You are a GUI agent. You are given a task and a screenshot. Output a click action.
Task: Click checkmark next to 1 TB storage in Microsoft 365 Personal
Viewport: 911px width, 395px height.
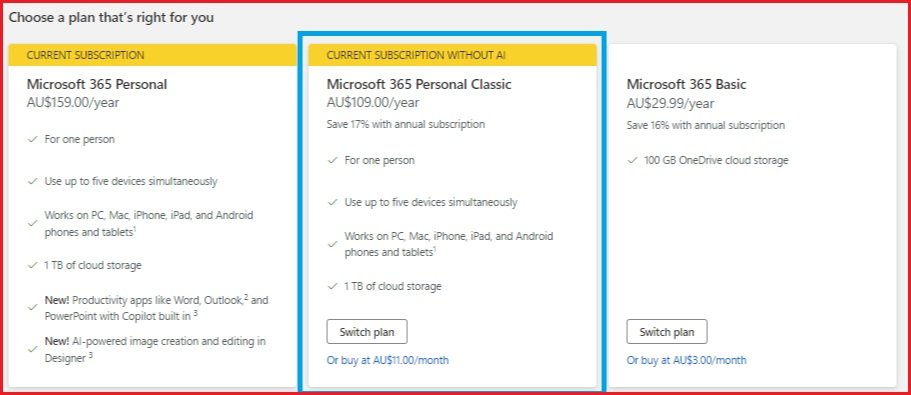[x=33, y=265]
